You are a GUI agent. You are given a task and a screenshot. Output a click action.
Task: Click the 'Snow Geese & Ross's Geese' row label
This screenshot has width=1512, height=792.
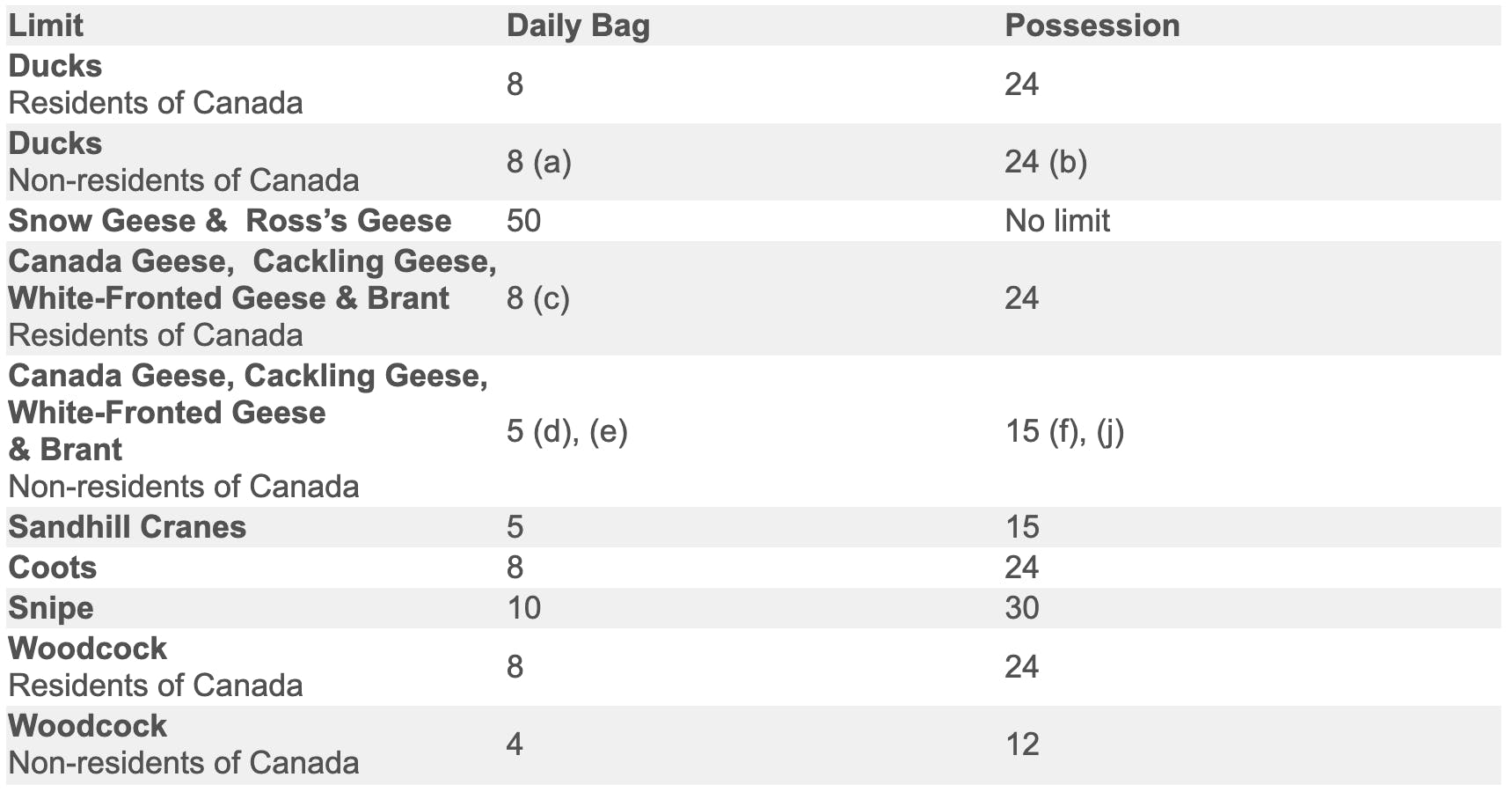click(x=230, y=221)
